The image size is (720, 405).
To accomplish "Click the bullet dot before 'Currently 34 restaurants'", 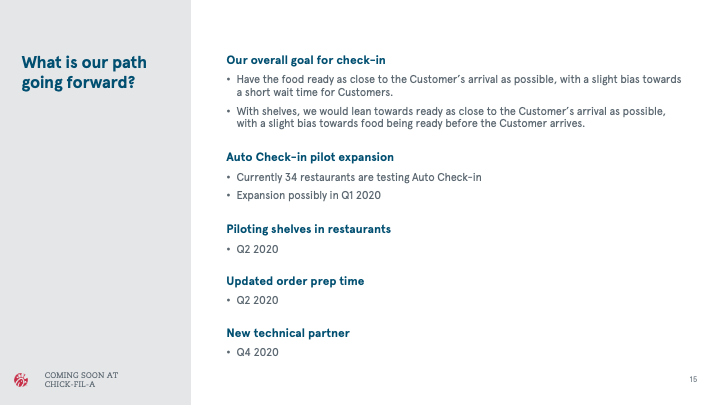I will click(229, 177).
